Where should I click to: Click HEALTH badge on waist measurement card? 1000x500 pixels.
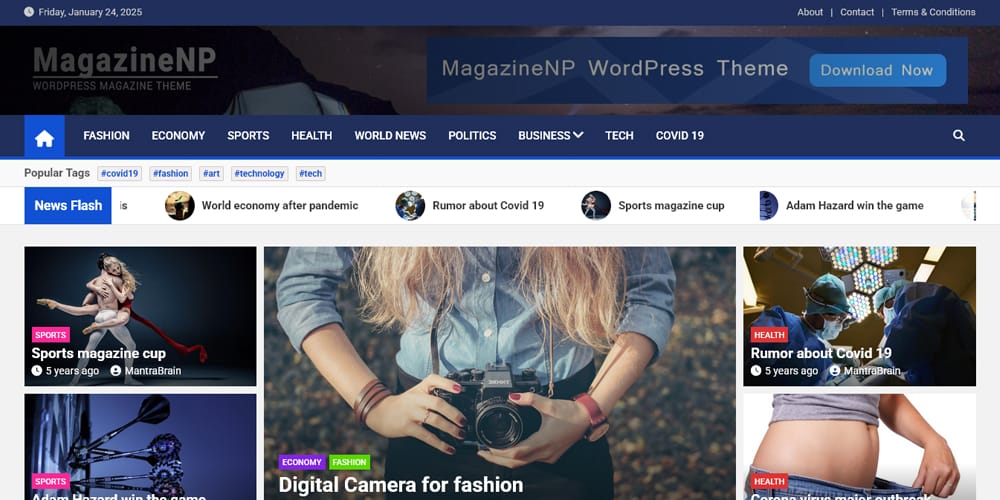tap(769, 482)
